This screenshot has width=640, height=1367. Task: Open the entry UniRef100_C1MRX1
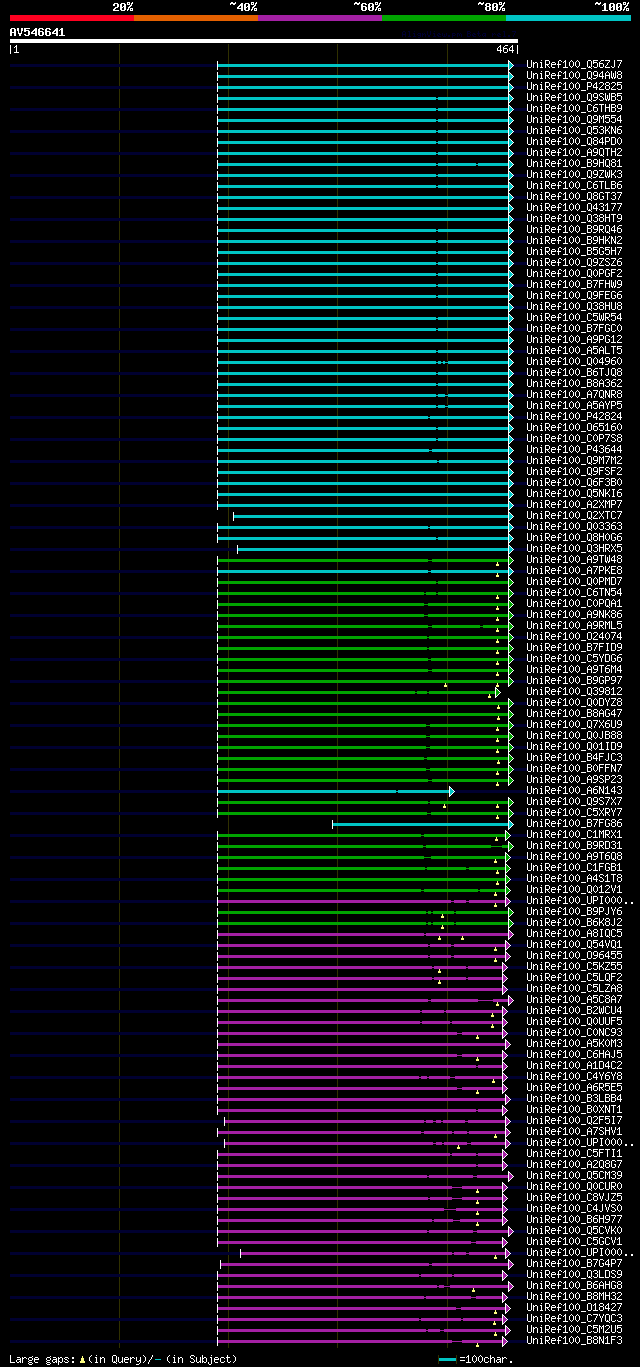[574, 834]
